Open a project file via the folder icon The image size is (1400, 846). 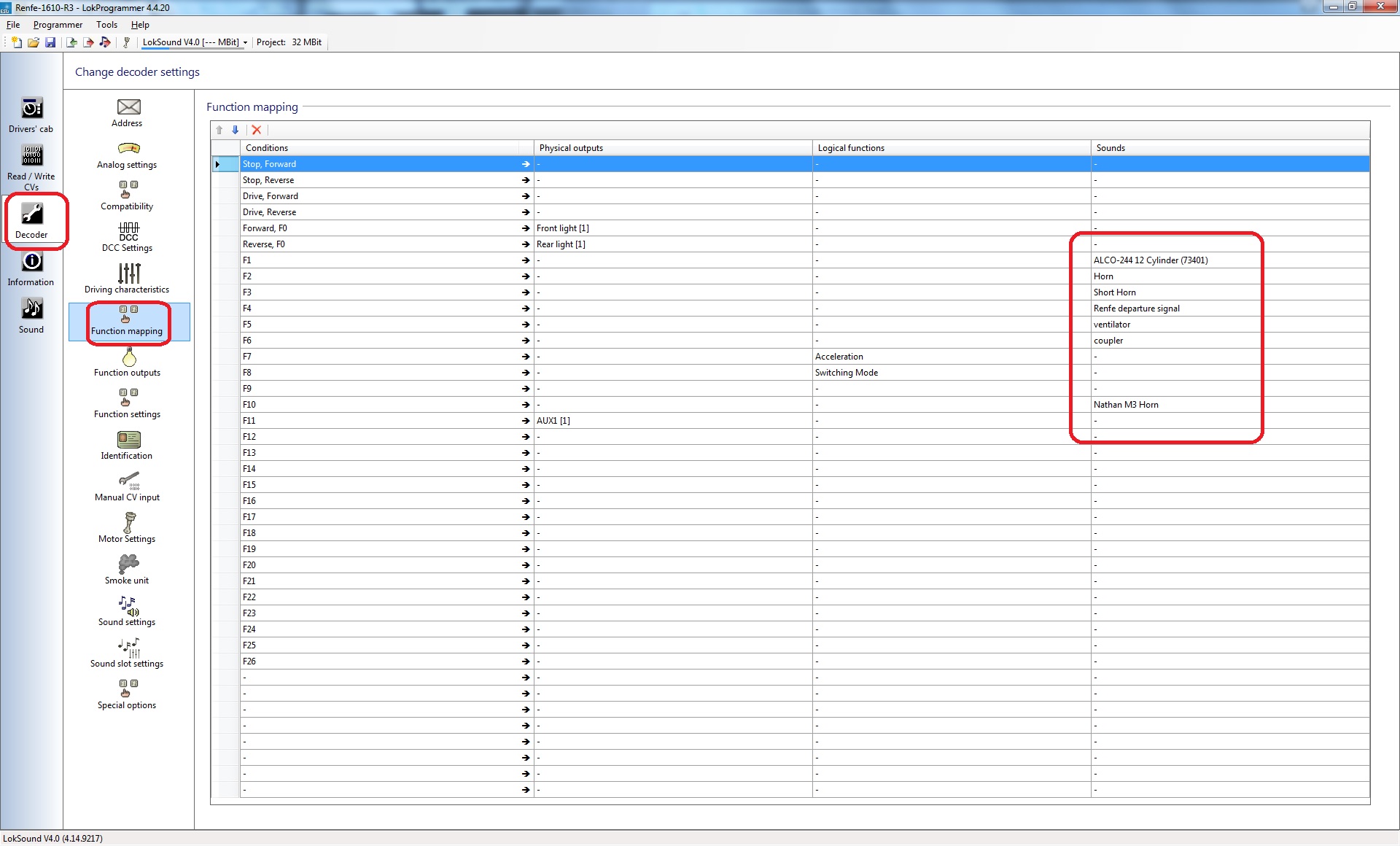tap(34, 42)
